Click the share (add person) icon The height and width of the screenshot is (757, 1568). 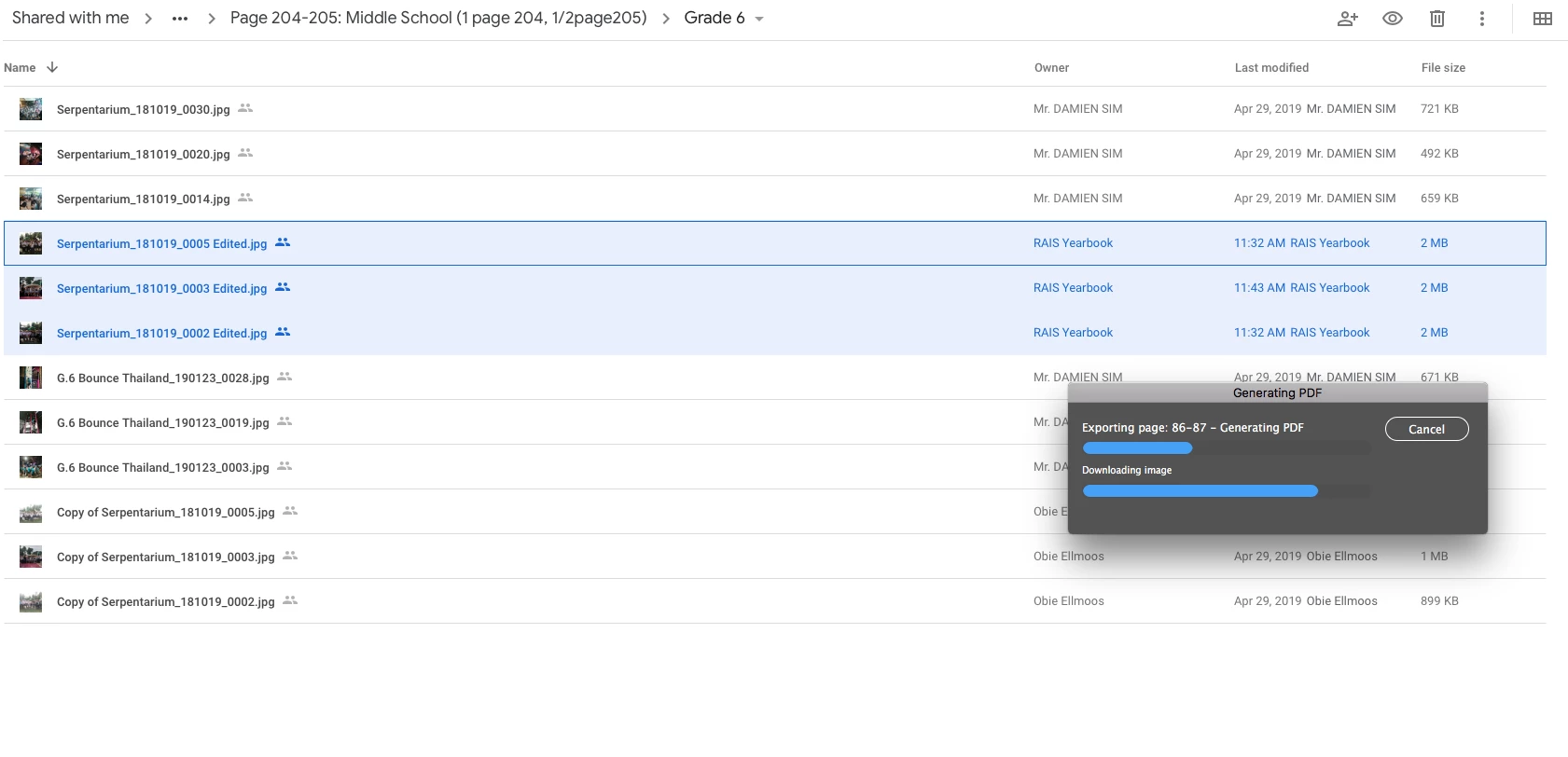pos(1347,19)
